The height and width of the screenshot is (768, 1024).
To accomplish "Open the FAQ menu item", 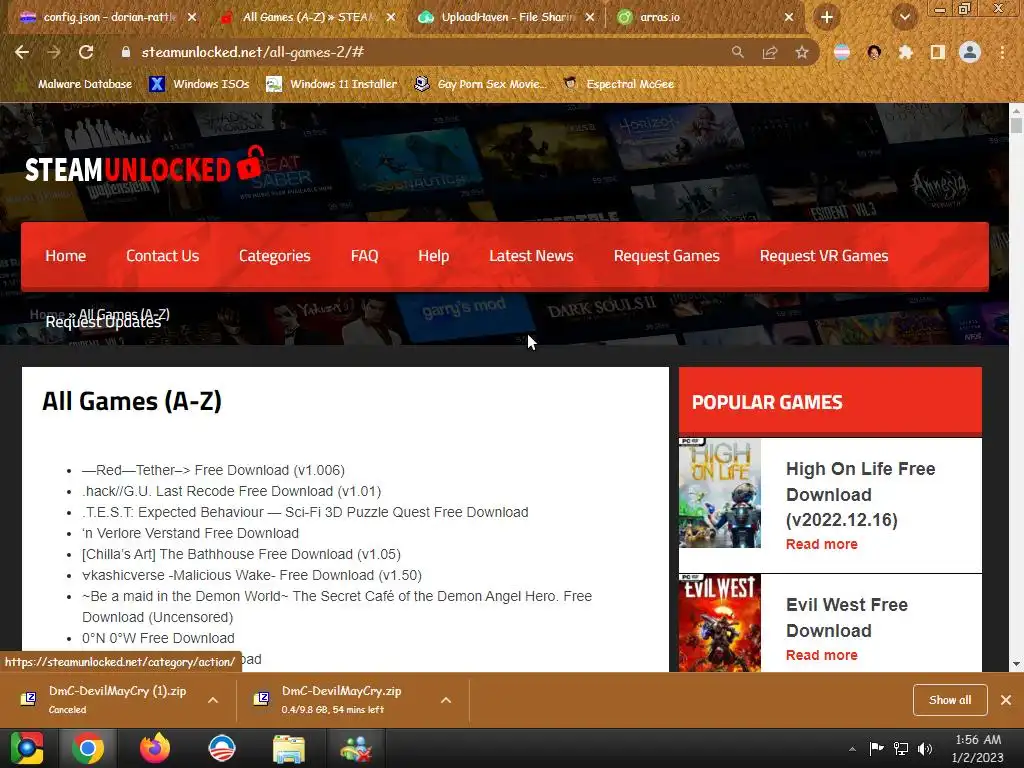I will 364,256.
